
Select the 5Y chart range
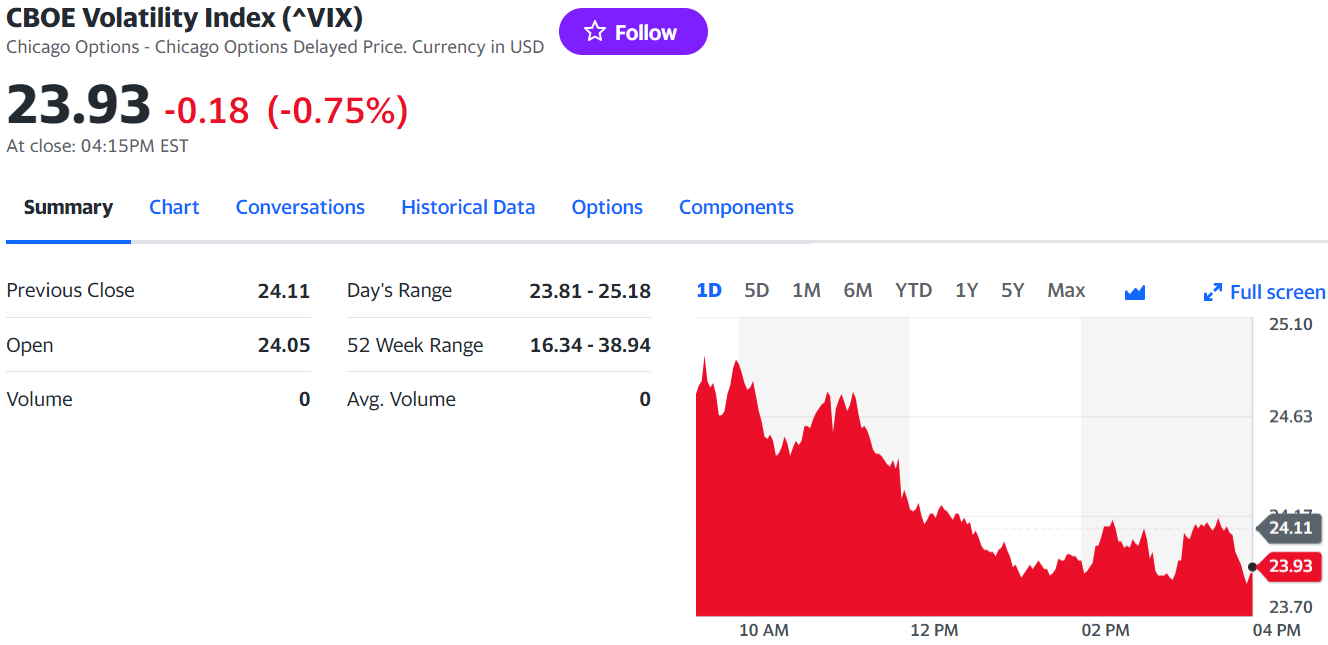1013,290
